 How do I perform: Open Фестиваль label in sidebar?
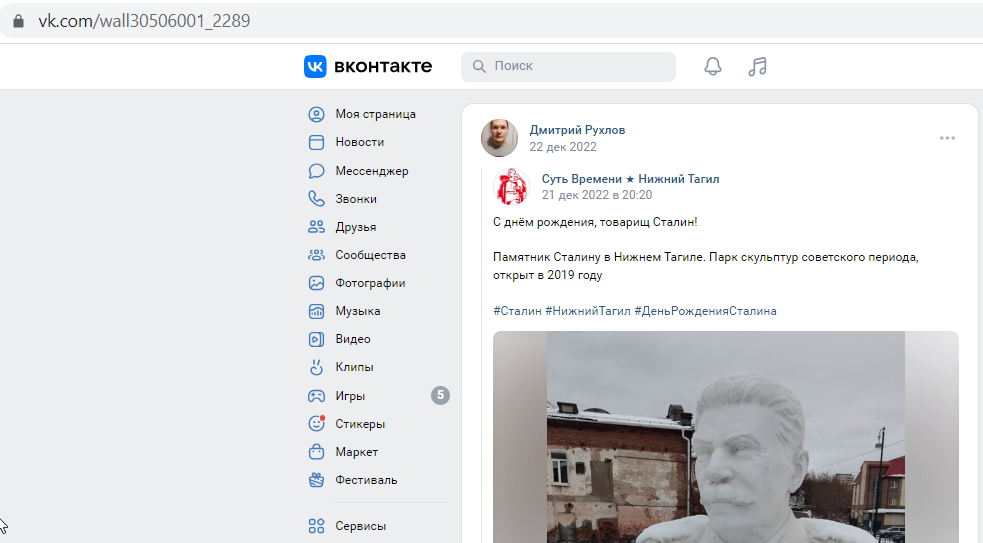click(366, 480)
